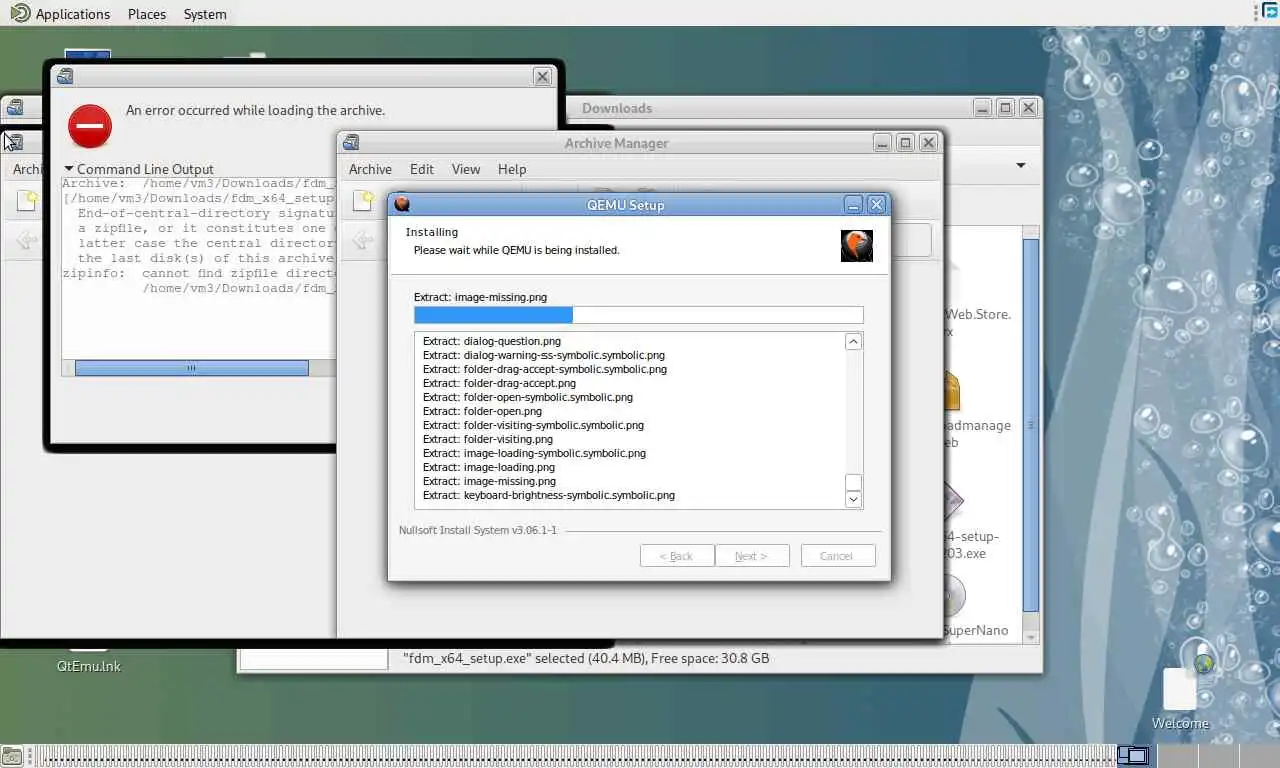Click the Downloads window vertical scrollbar

(x=1031, y=424)
